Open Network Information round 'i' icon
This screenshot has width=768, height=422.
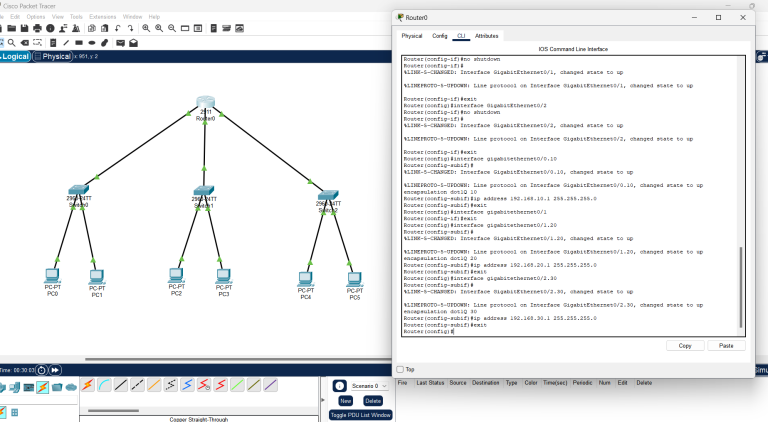pyautogui.click(x=50, y=28)
